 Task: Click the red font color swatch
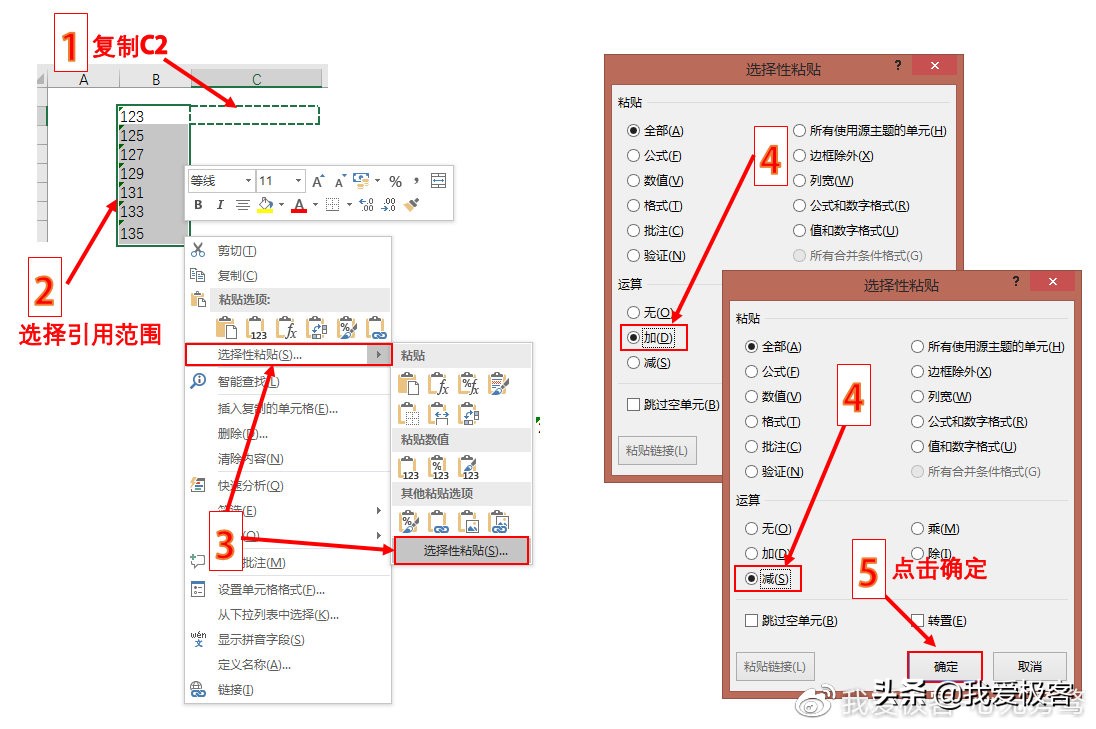299,209
